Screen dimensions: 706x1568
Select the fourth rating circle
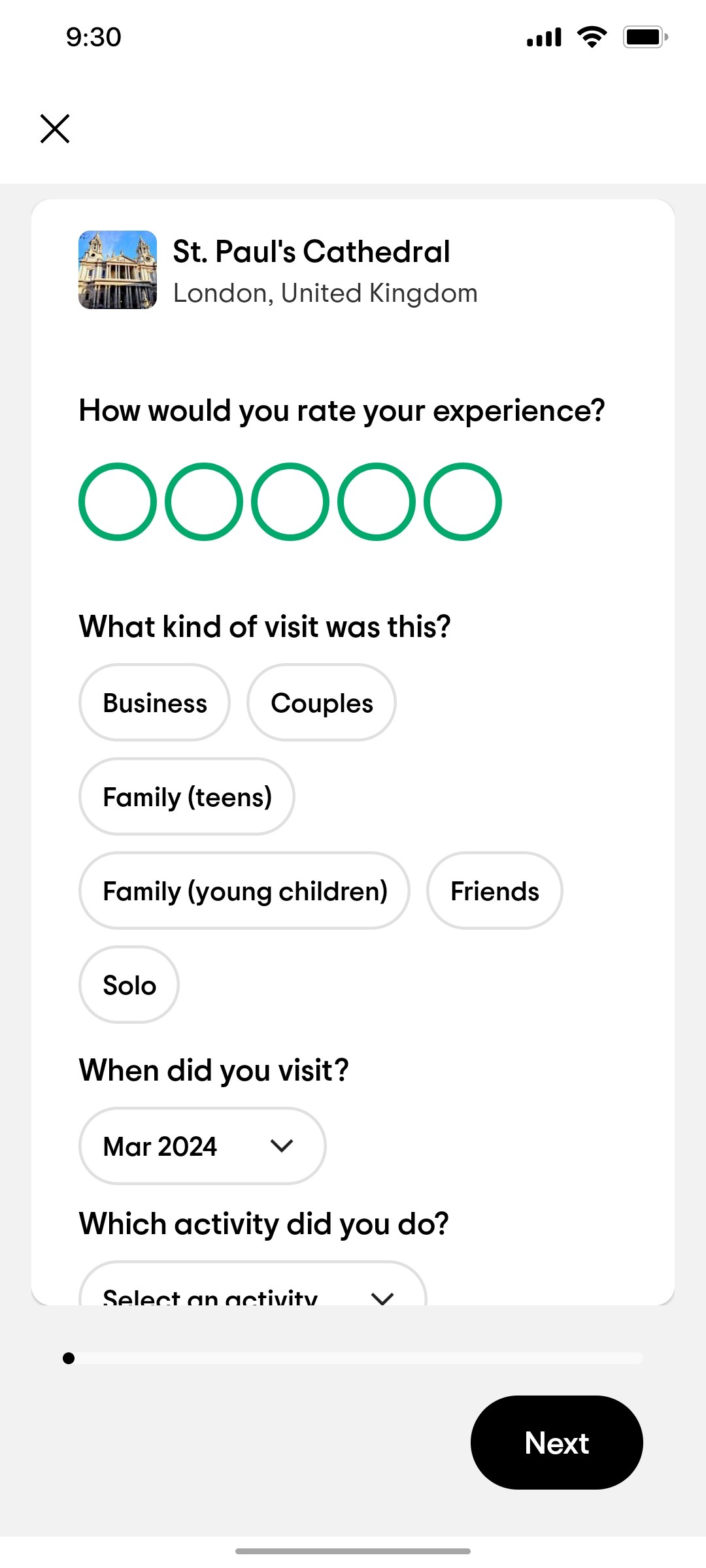(x=377, y=501)
